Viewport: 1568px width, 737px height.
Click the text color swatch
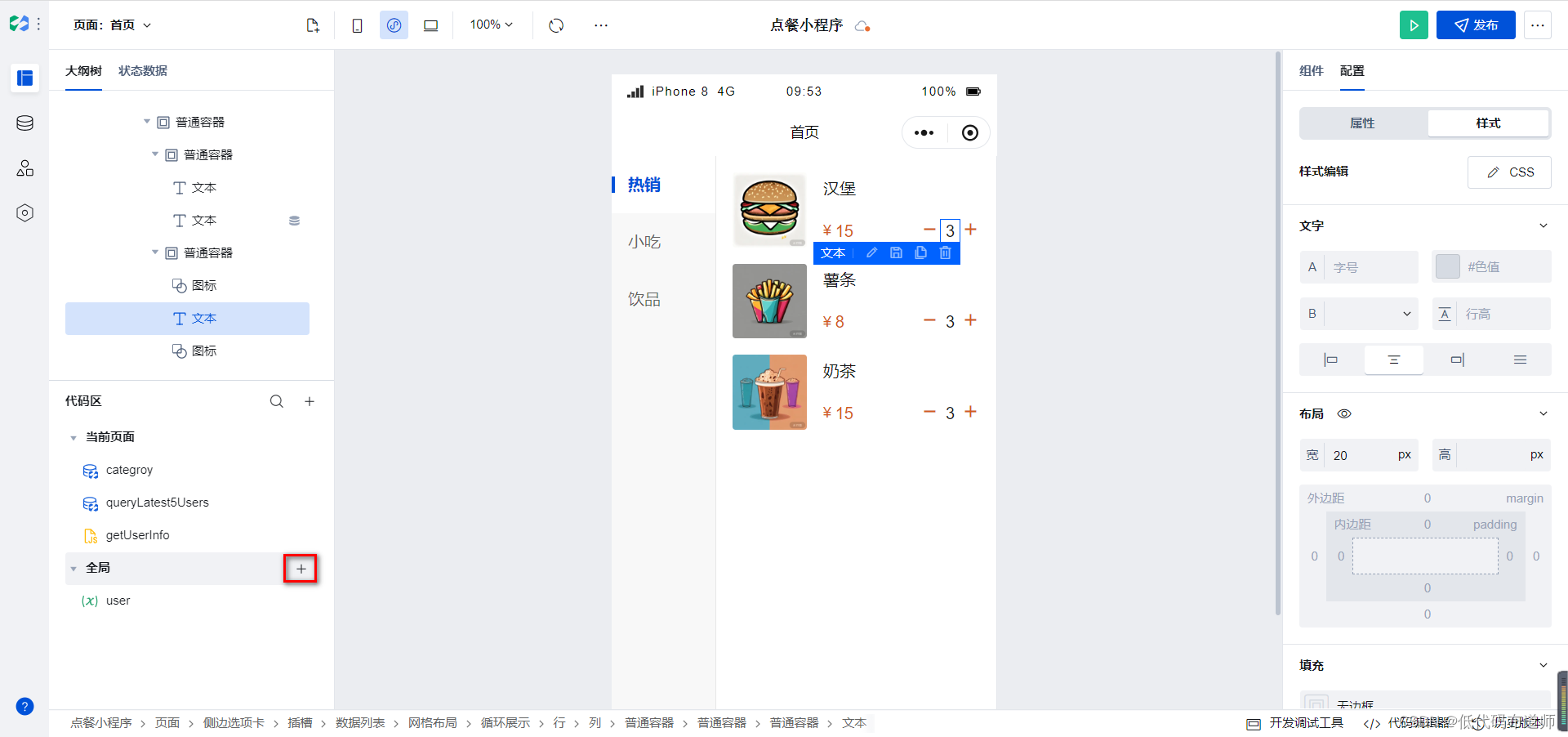pos(1448,267)
